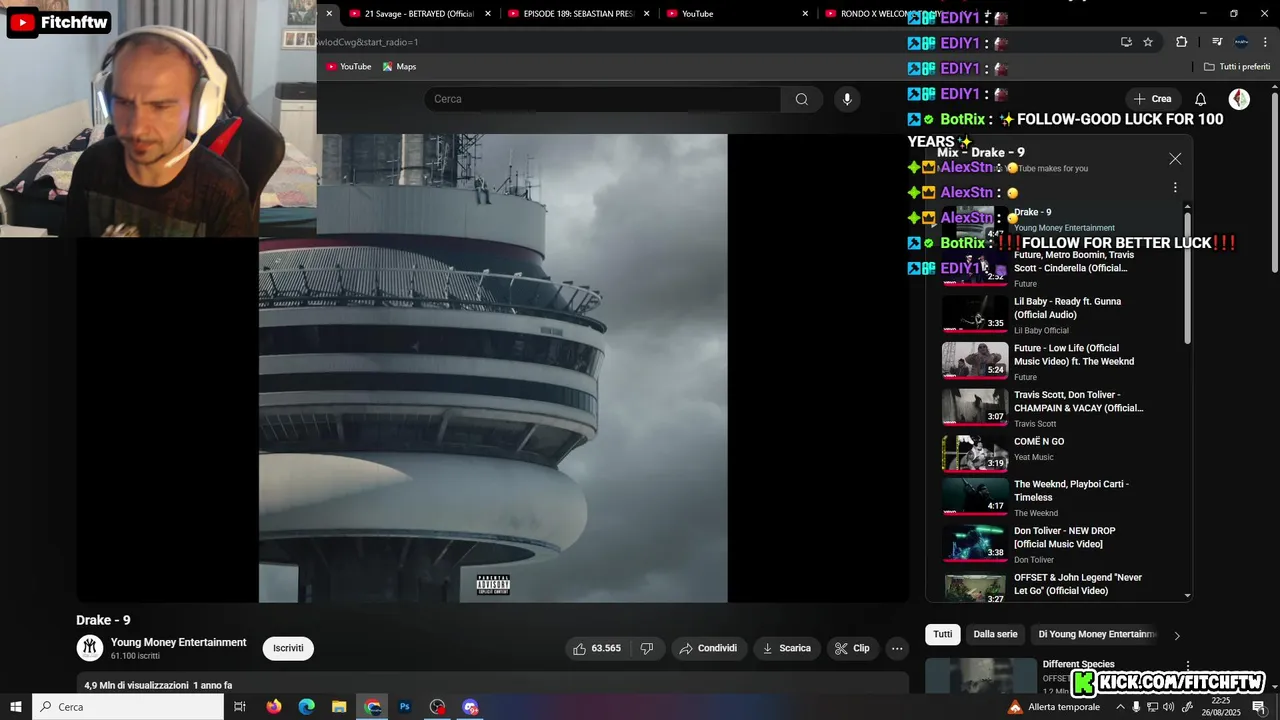Open Discord from the taskbar

click(x=471, y=707)
